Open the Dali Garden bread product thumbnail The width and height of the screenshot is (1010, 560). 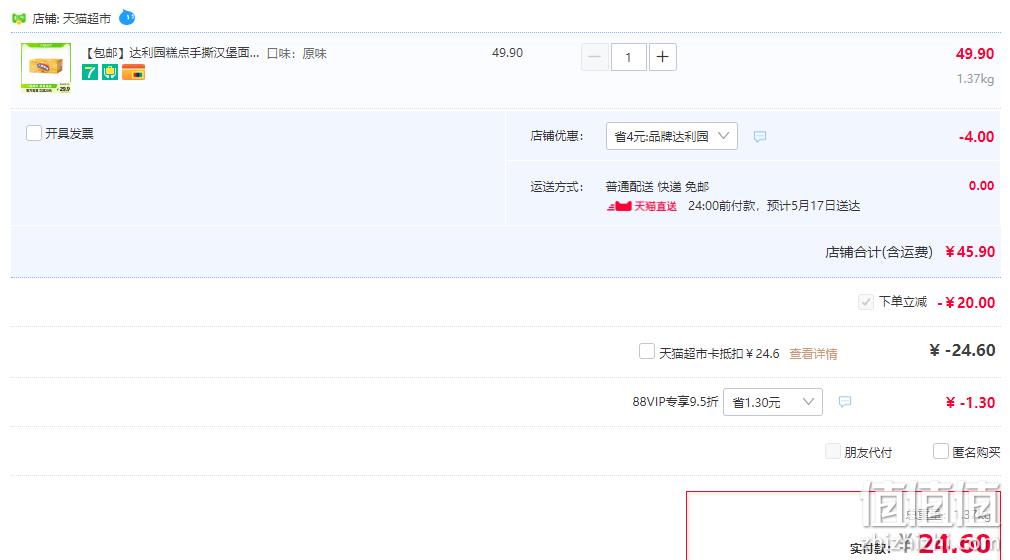tap(46, 68)
